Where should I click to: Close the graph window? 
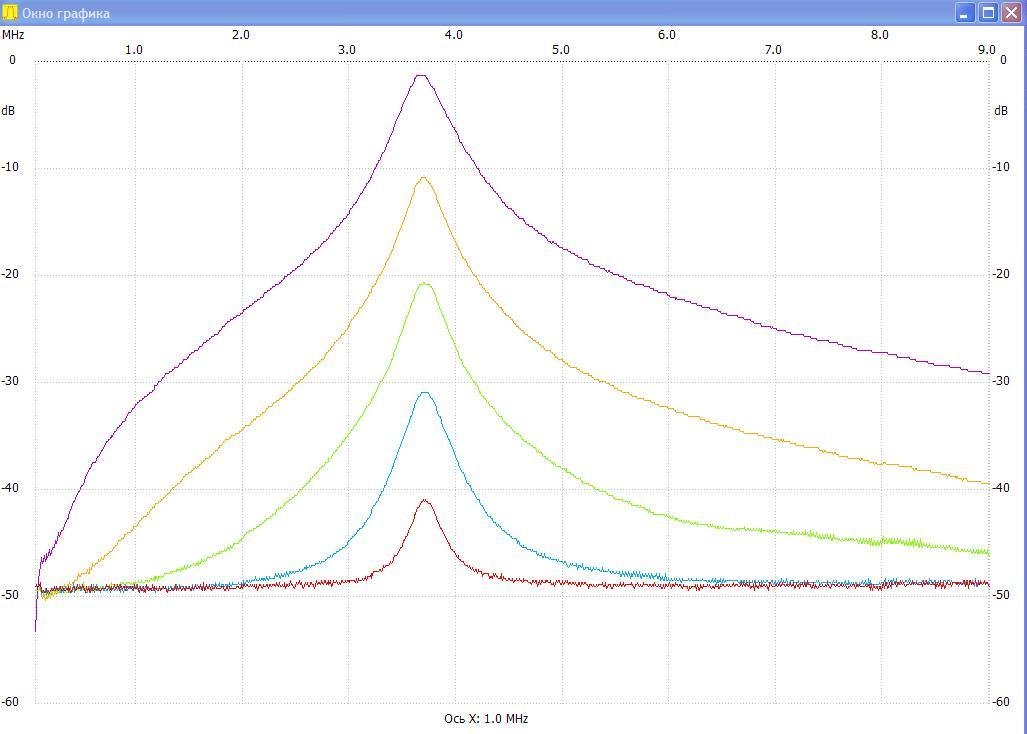[x=1011, y=13]
